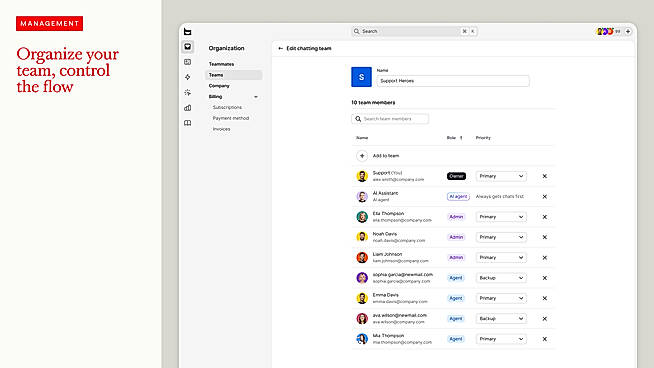
Task: Remove ava.wilson@newmail.com from the team
Action: tap(545, 319)
